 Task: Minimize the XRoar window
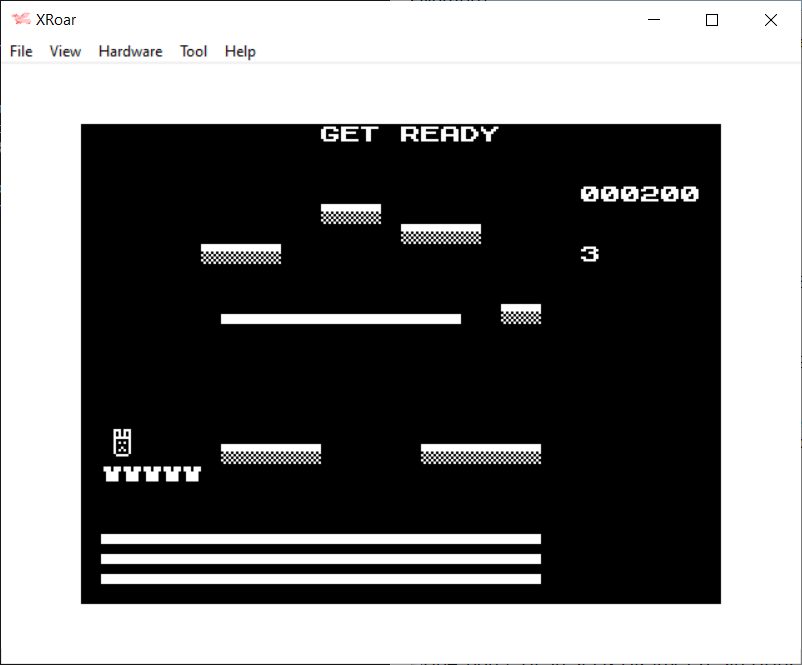[654, 20]
